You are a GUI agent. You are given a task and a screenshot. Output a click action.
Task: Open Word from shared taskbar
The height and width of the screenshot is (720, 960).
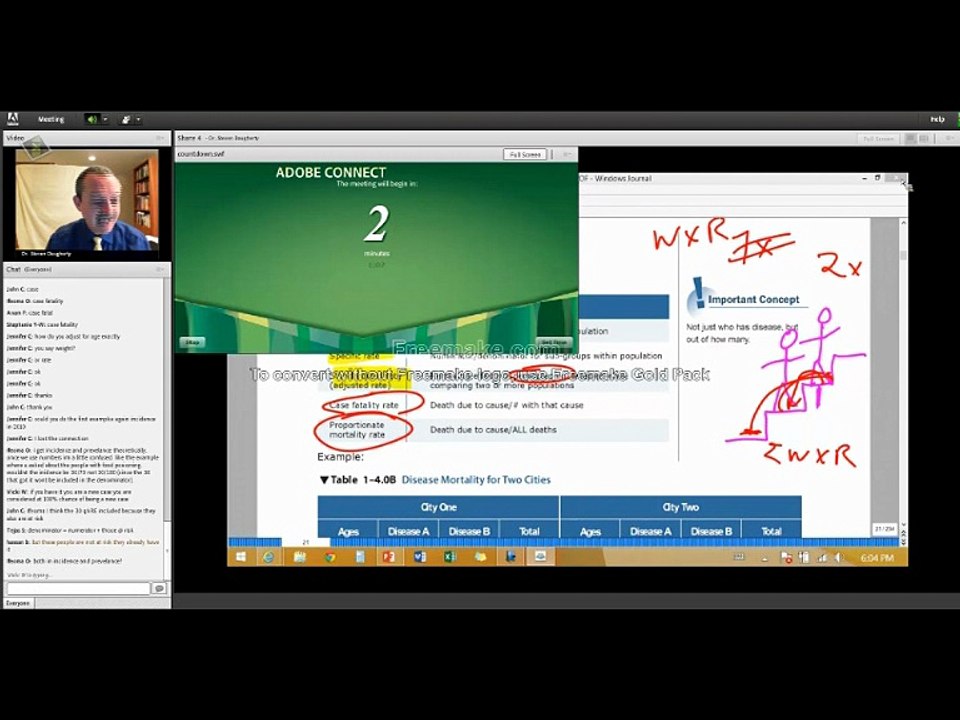(x=419, y=557)
